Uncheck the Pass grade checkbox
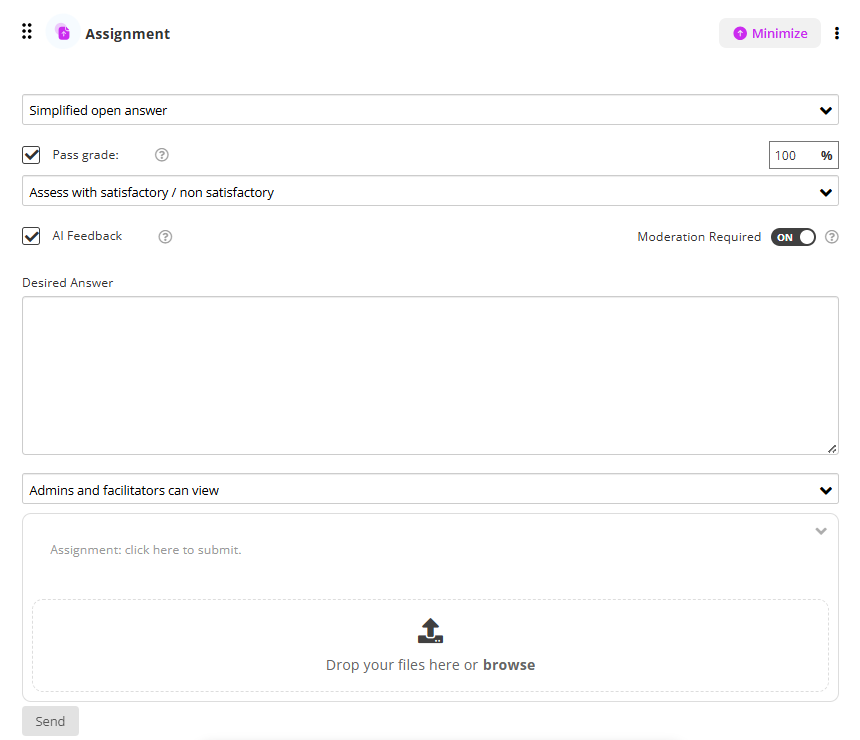The width and height of the screenshot is (860, 740). 32,155
